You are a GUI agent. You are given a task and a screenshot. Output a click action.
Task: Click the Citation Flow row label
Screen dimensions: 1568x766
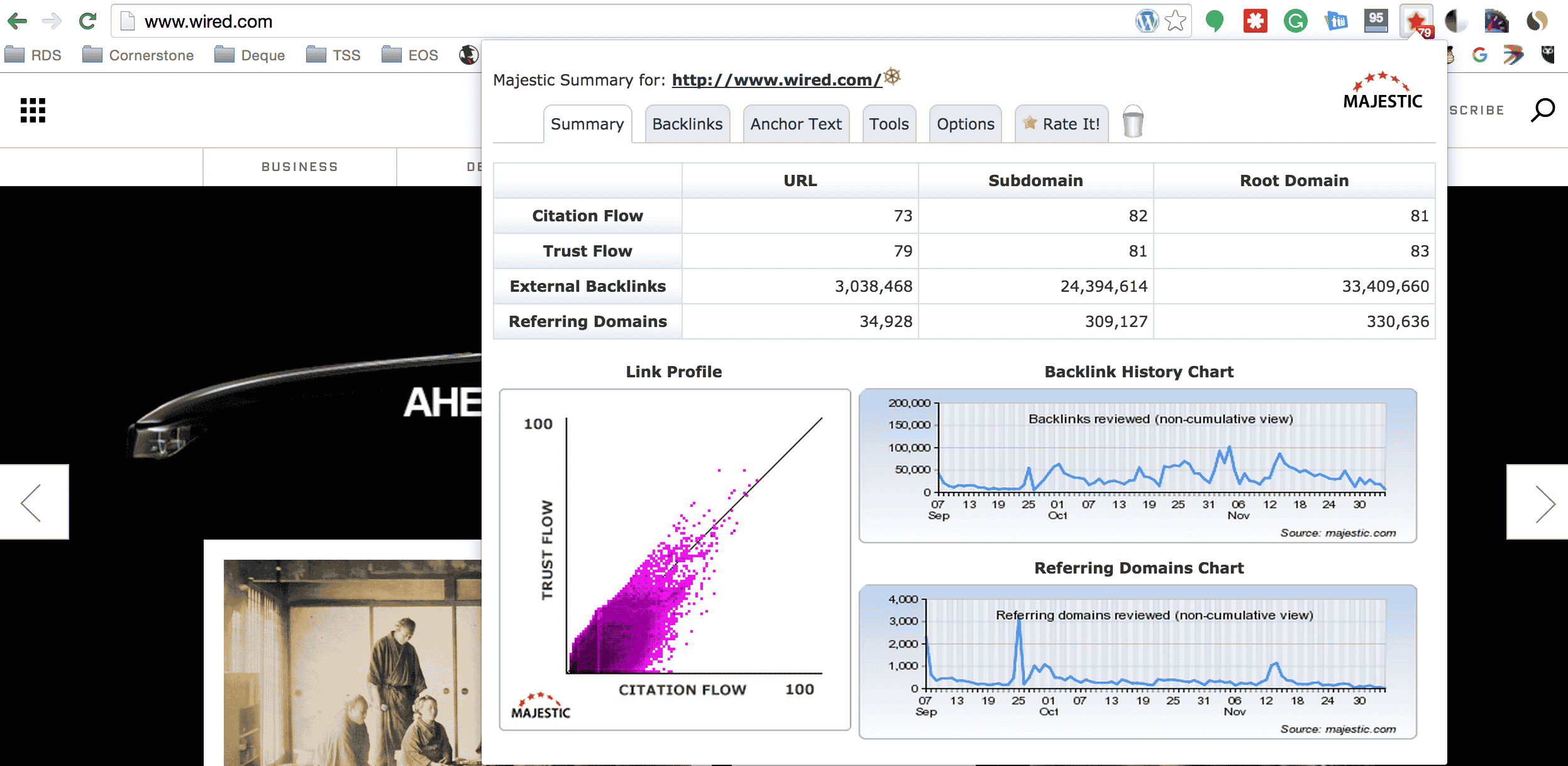click(588, 216)
